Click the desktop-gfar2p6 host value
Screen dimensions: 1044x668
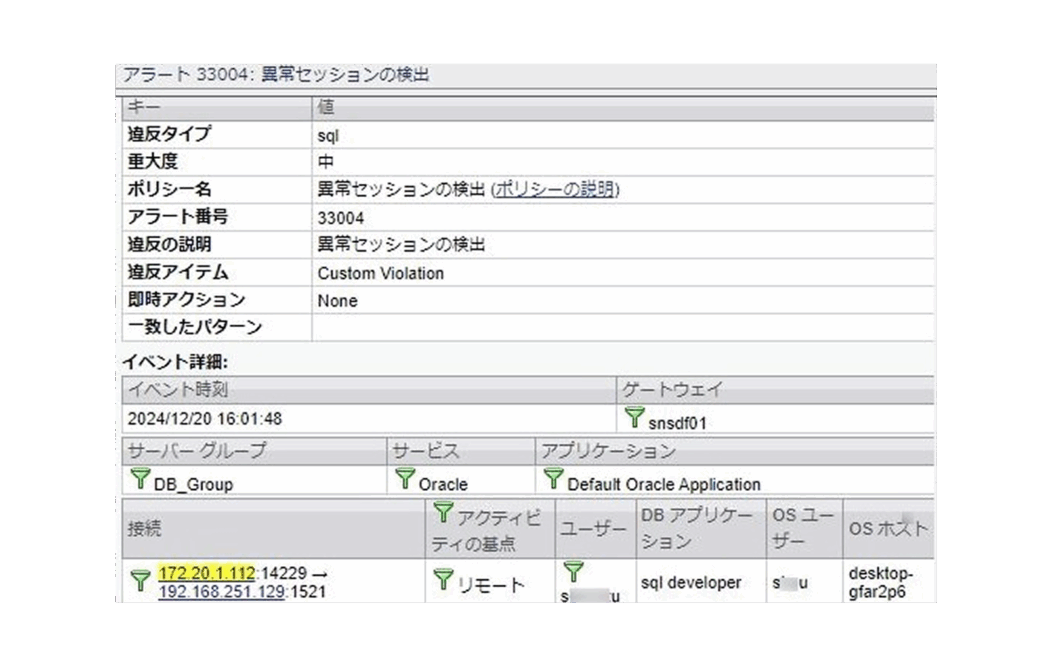878,584
